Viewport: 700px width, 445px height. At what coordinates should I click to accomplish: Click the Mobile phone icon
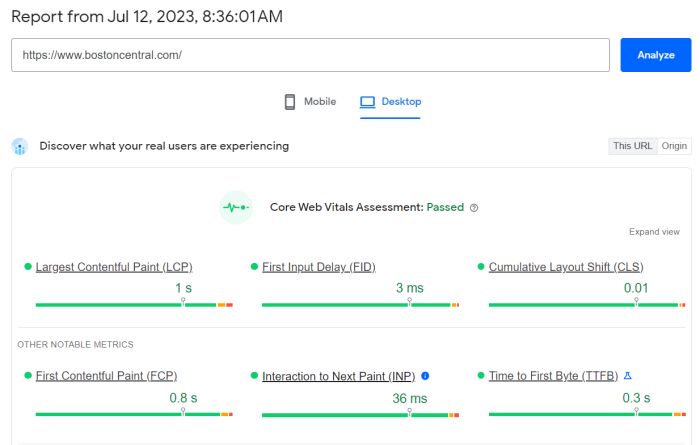click(x=290, y=102)
